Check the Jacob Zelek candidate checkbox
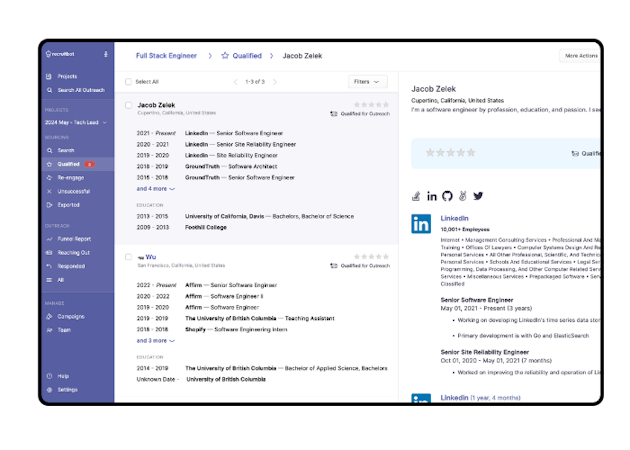The image size is (630, 450). coord(128,105)
